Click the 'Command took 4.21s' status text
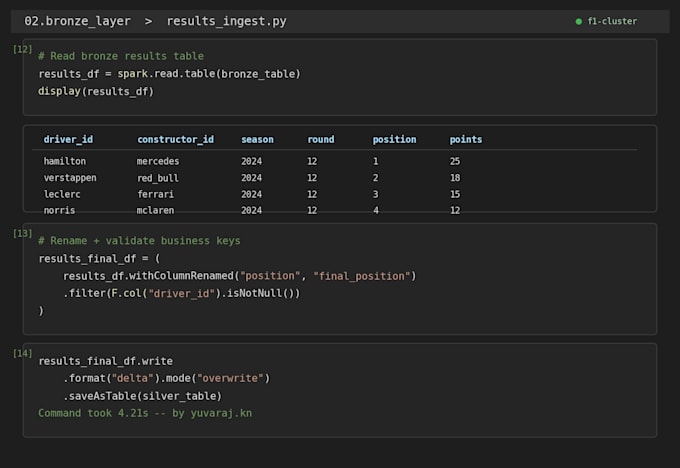Image resolution: width=680 pixels, height=468 pixels. click(x=145, y=413)
